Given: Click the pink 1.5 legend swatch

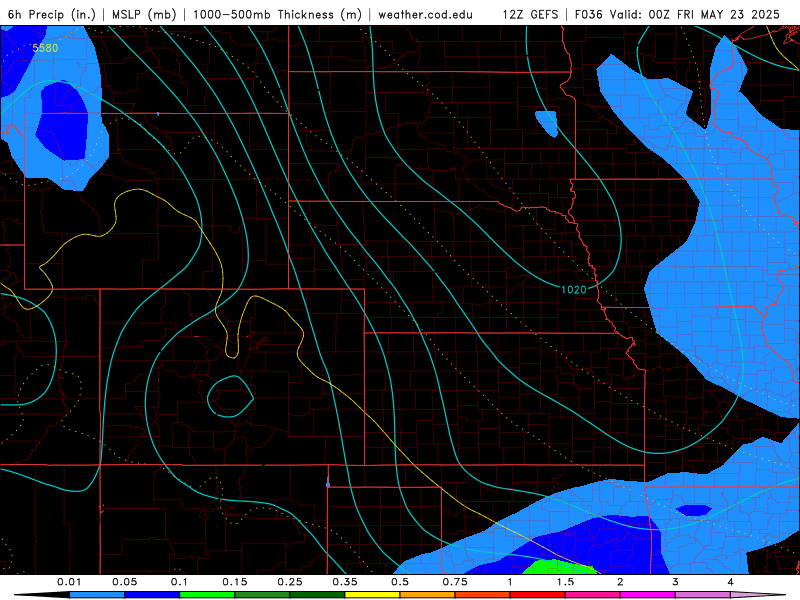Looking at the screenshot, I should pyautogui.click(x=593, y=595).
